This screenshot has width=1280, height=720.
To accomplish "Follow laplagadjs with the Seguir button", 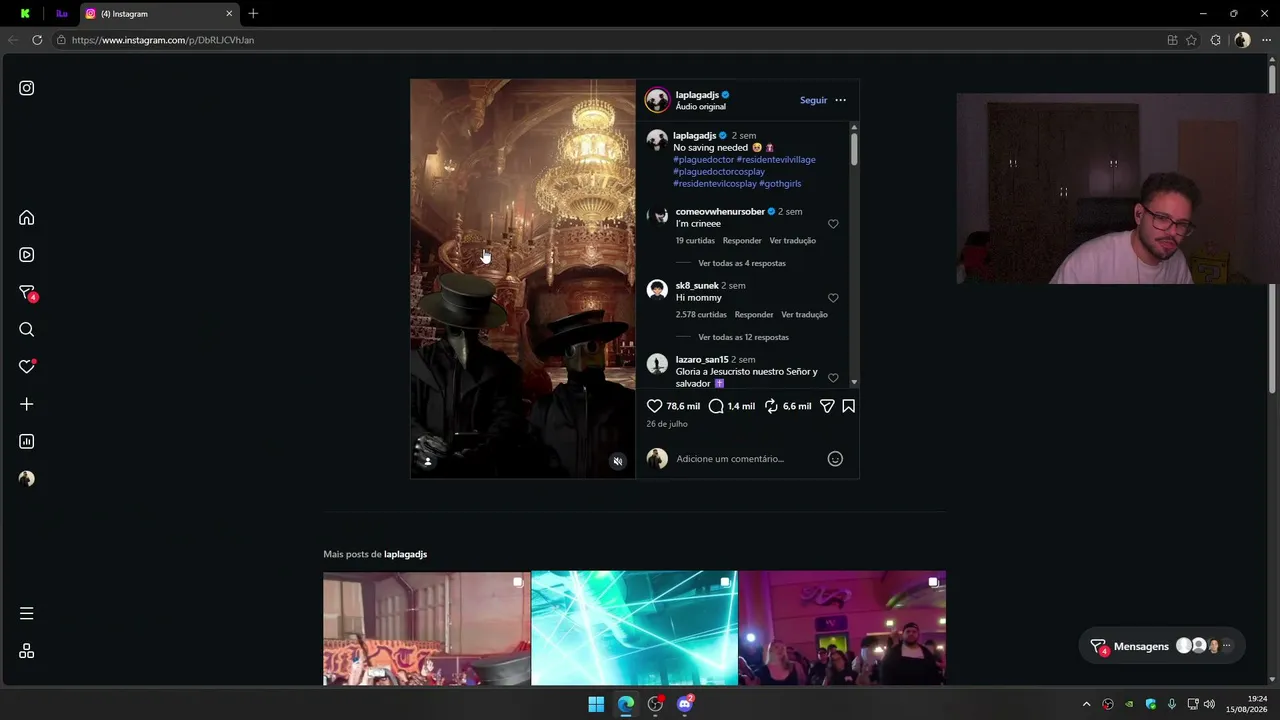I will tap(813, 100).
